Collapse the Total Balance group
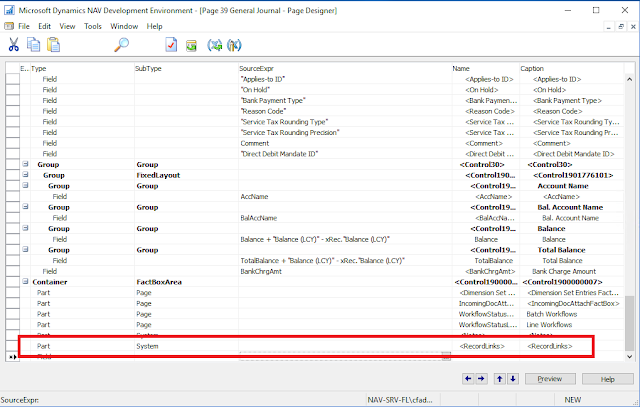The width and height of the screenshot is (640, 407). point(25,249)
